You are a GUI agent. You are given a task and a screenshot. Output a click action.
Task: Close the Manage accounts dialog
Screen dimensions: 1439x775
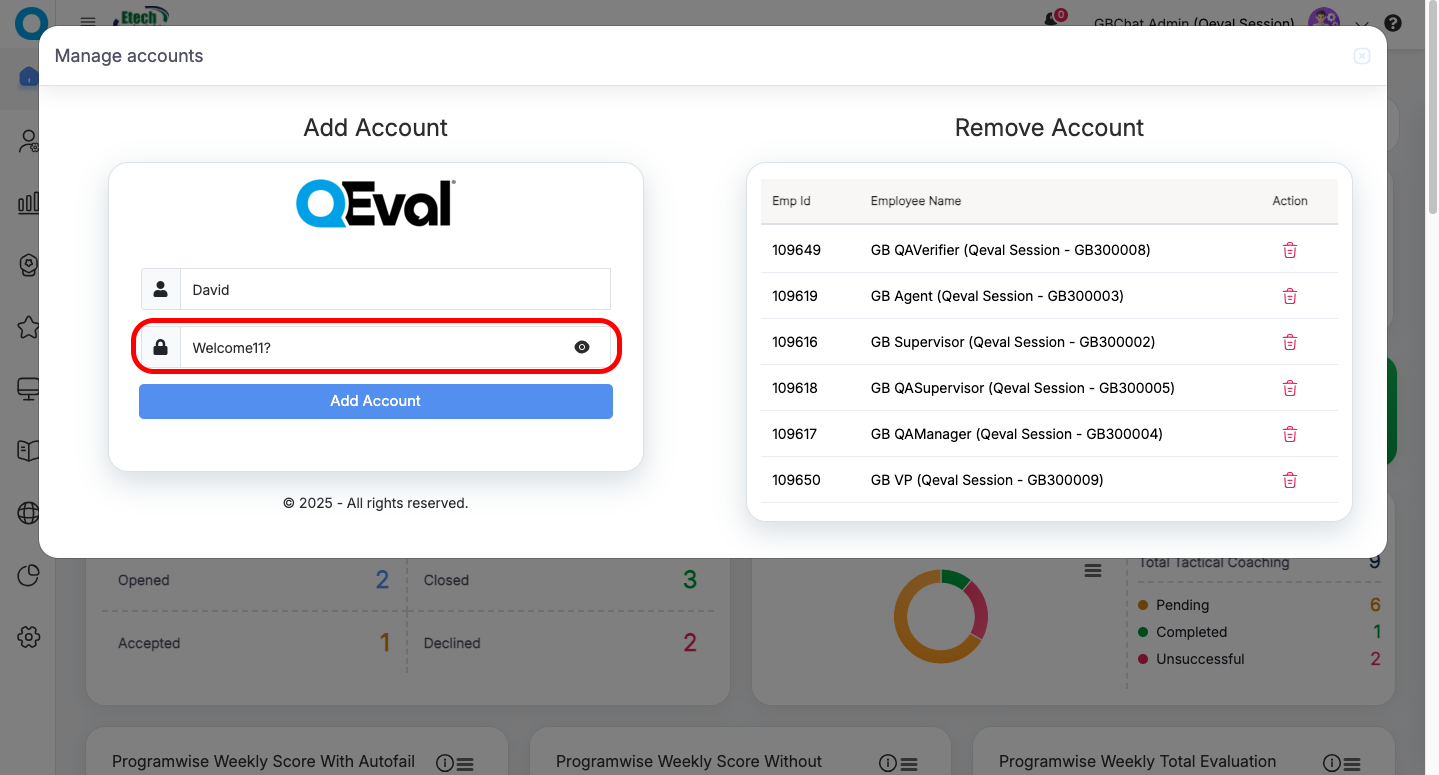(x=1361, y=56)
